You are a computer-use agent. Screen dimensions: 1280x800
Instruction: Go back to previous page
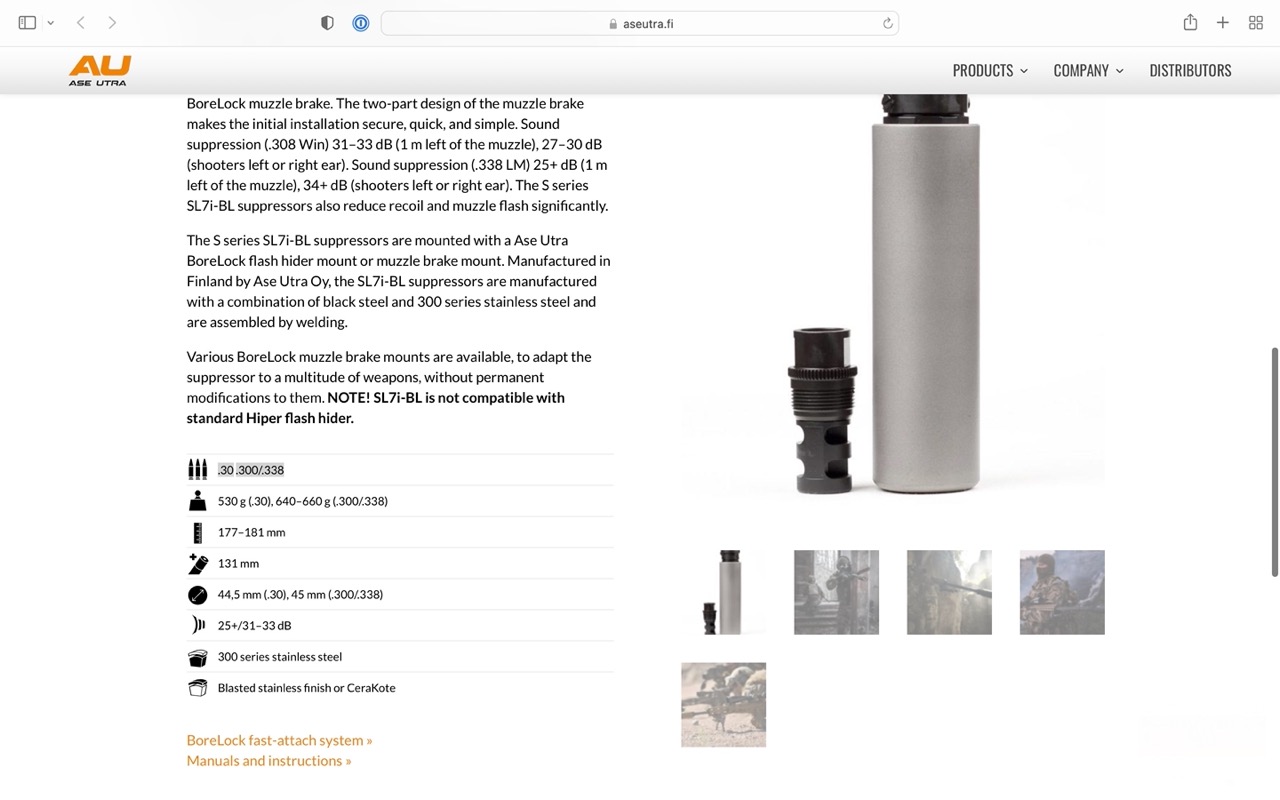(81, 23)
